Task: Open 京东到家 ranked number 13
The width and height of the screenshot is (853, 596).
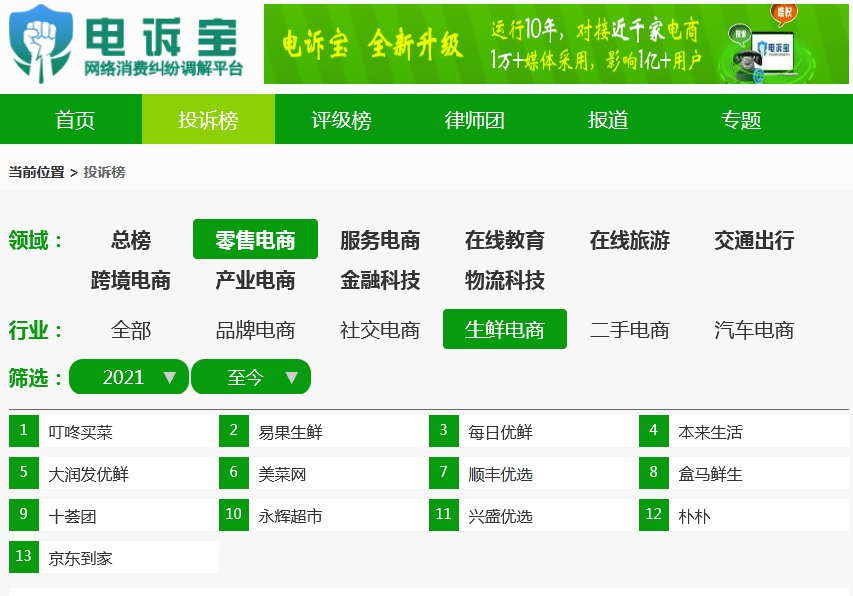Action: (x=114, y=557)
